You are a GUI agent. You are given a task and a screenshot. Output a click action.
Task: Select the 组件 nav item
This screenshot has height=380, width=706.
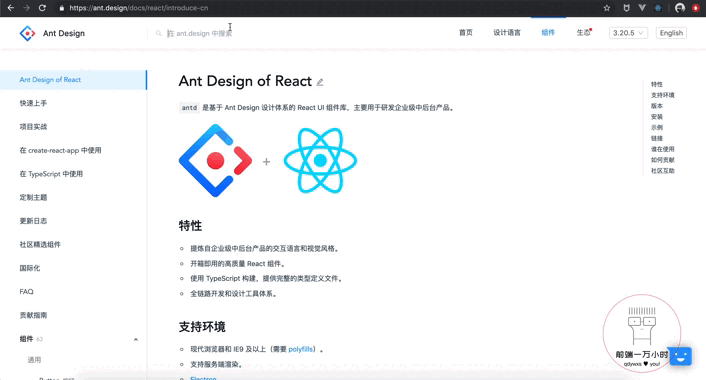tap(548, 32)
